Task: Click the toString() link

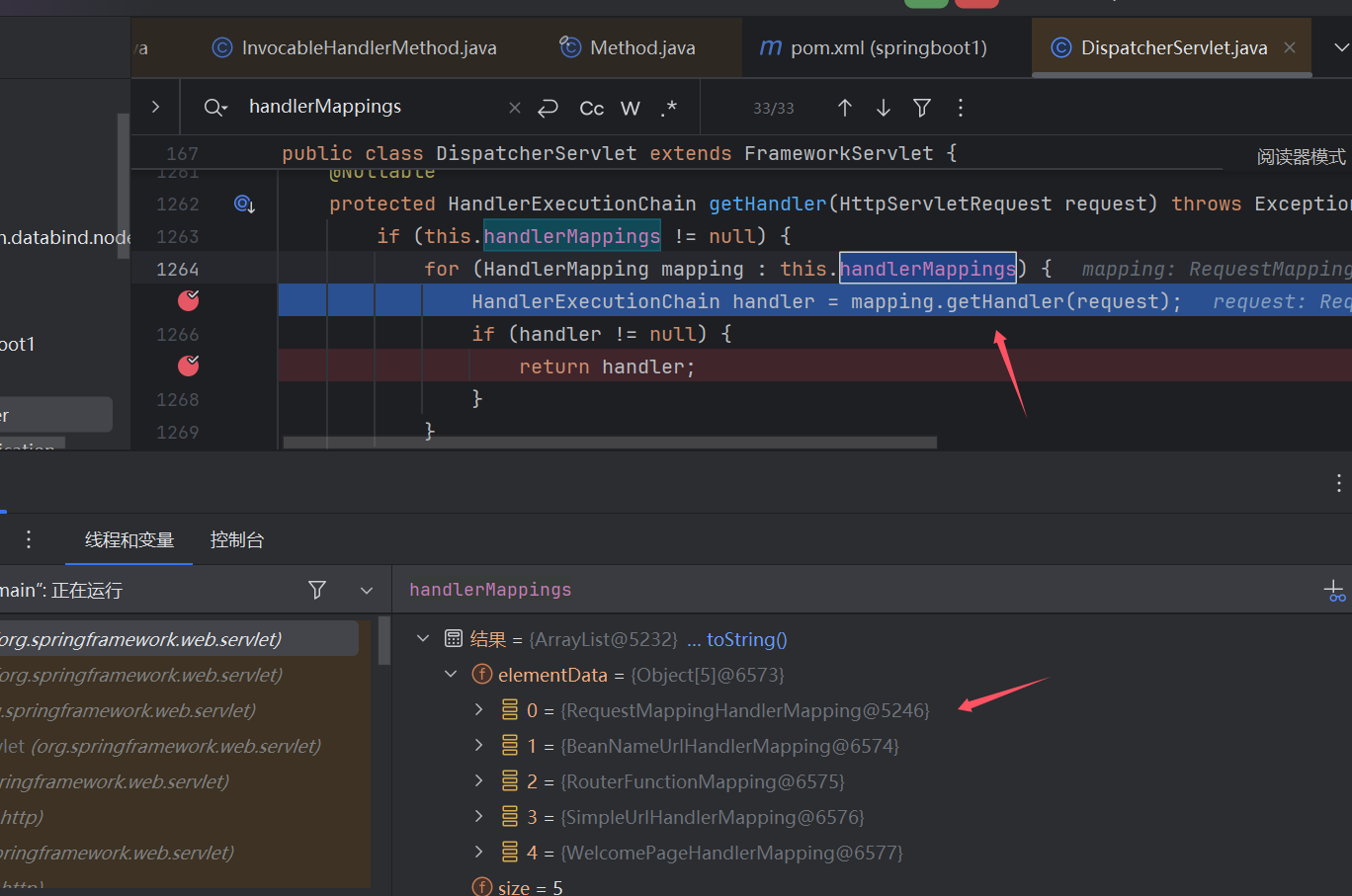Action: pos(746,639)
